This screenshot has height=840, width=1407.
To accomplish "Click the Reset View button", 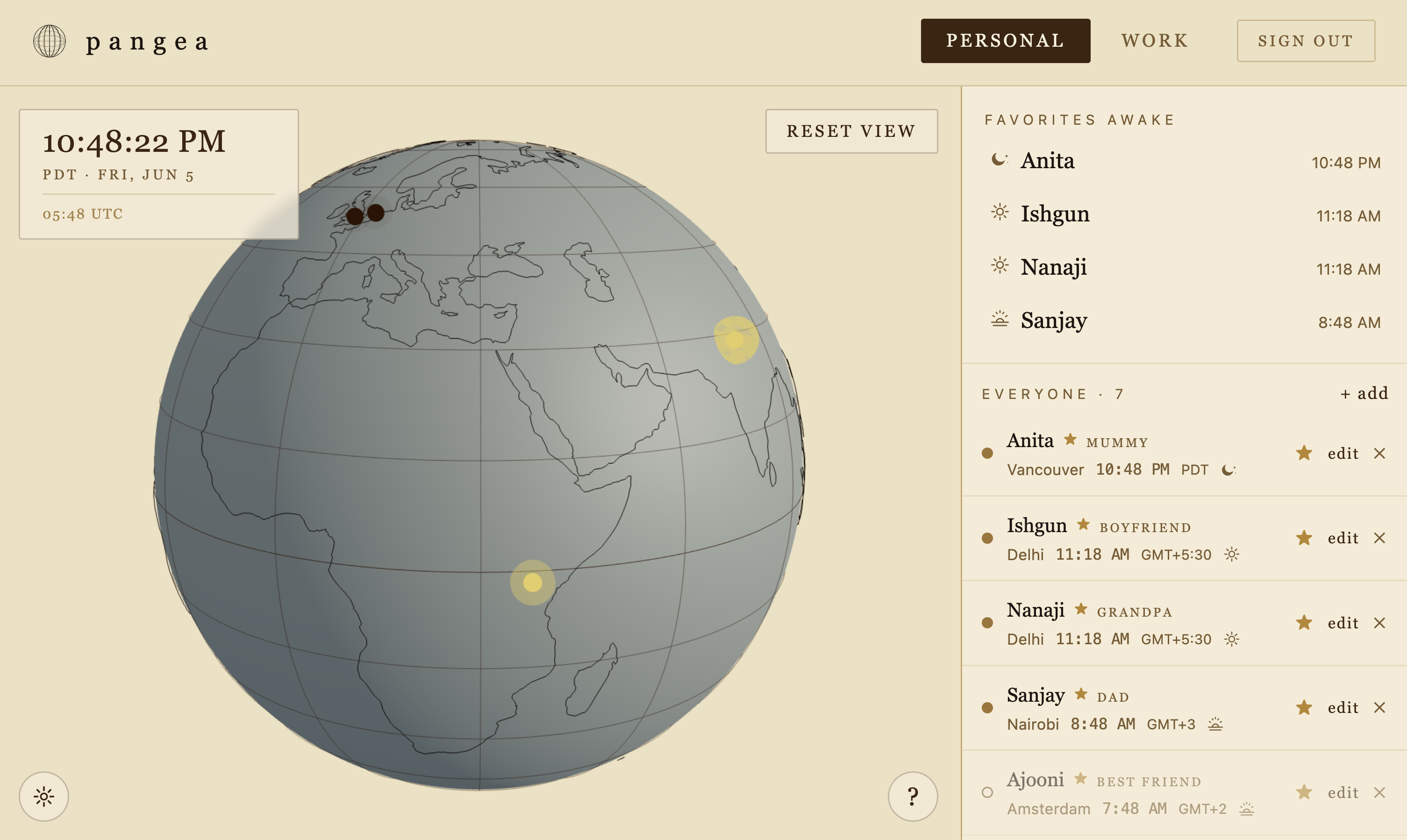I will 851,131.
